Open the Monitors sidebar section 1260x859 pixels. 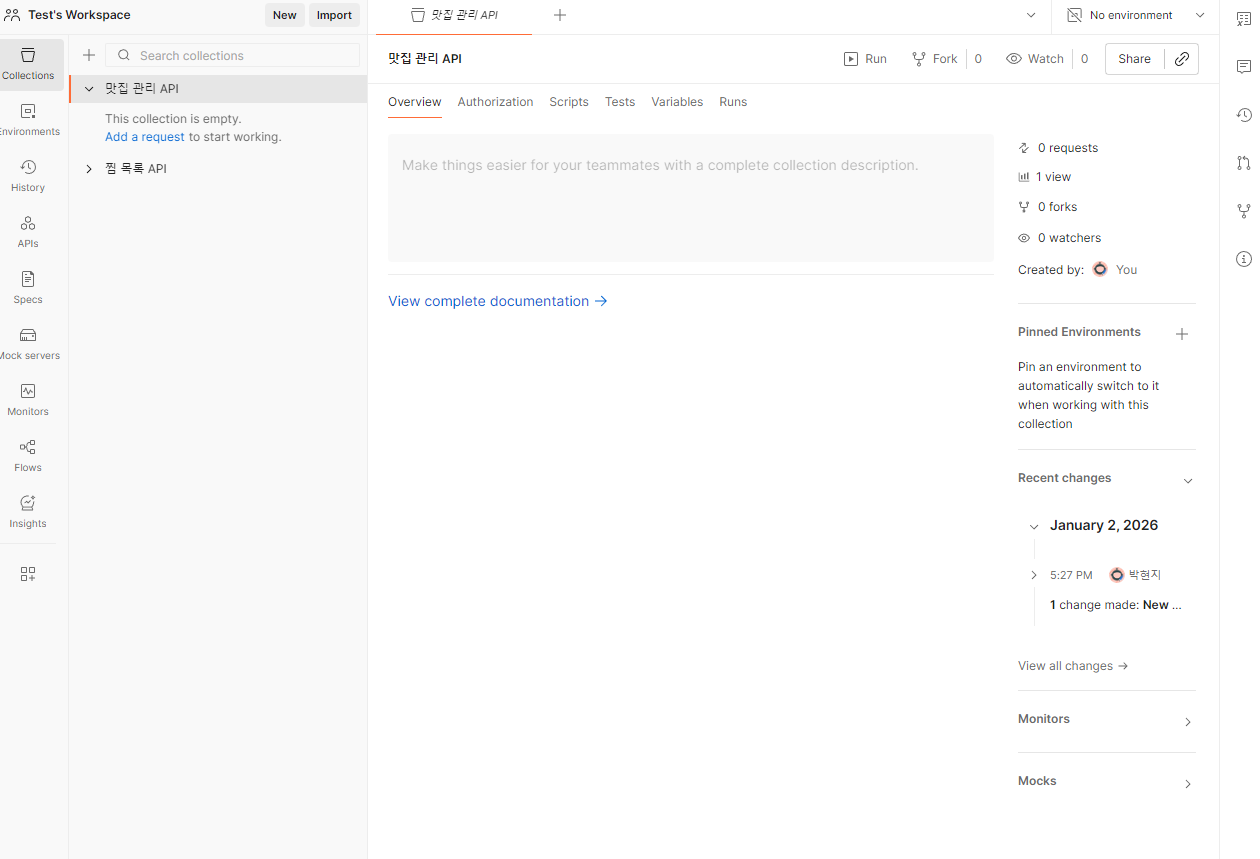point(28,400)
